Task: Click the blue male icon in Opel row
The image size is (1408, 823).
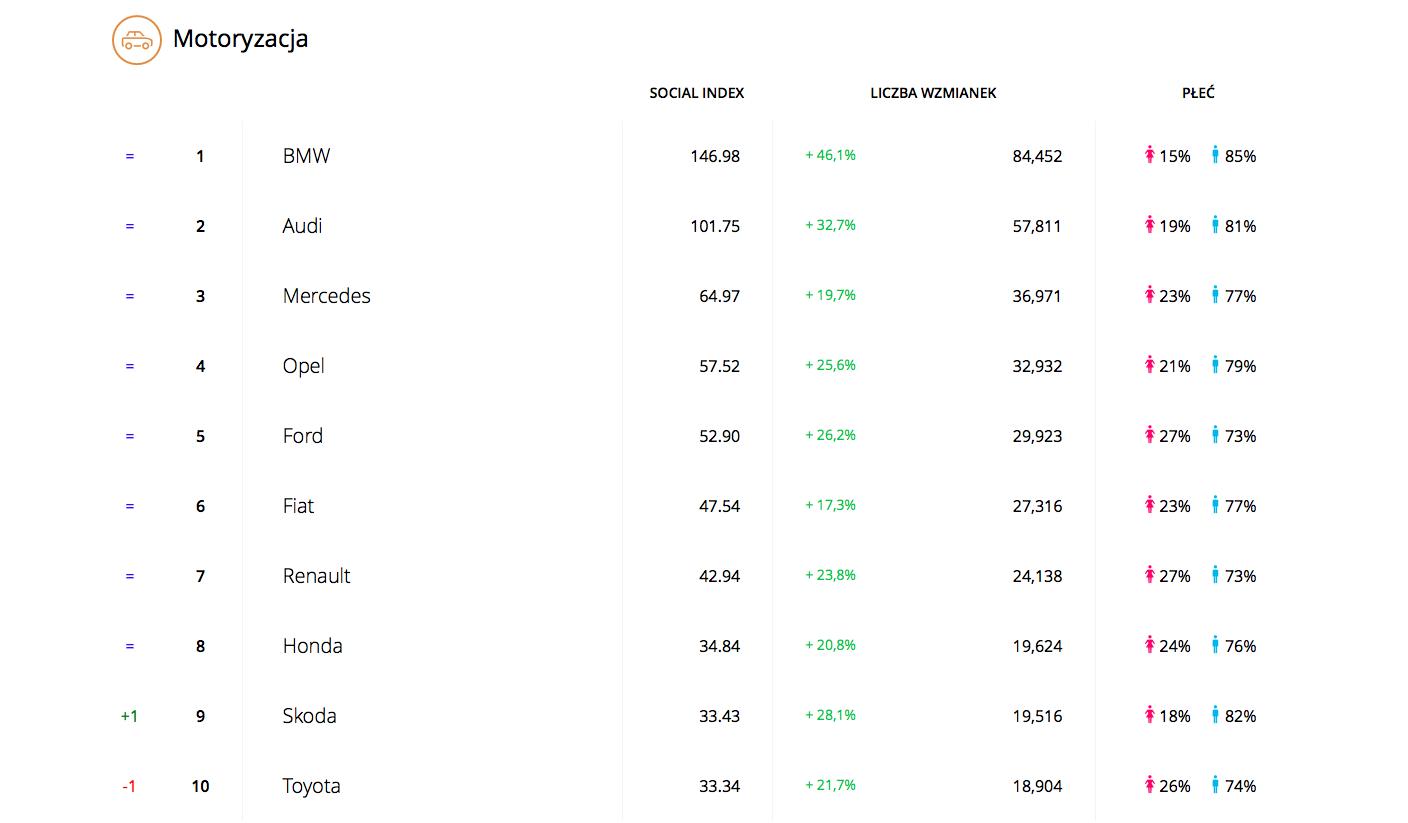Action: coord(1215,365)
